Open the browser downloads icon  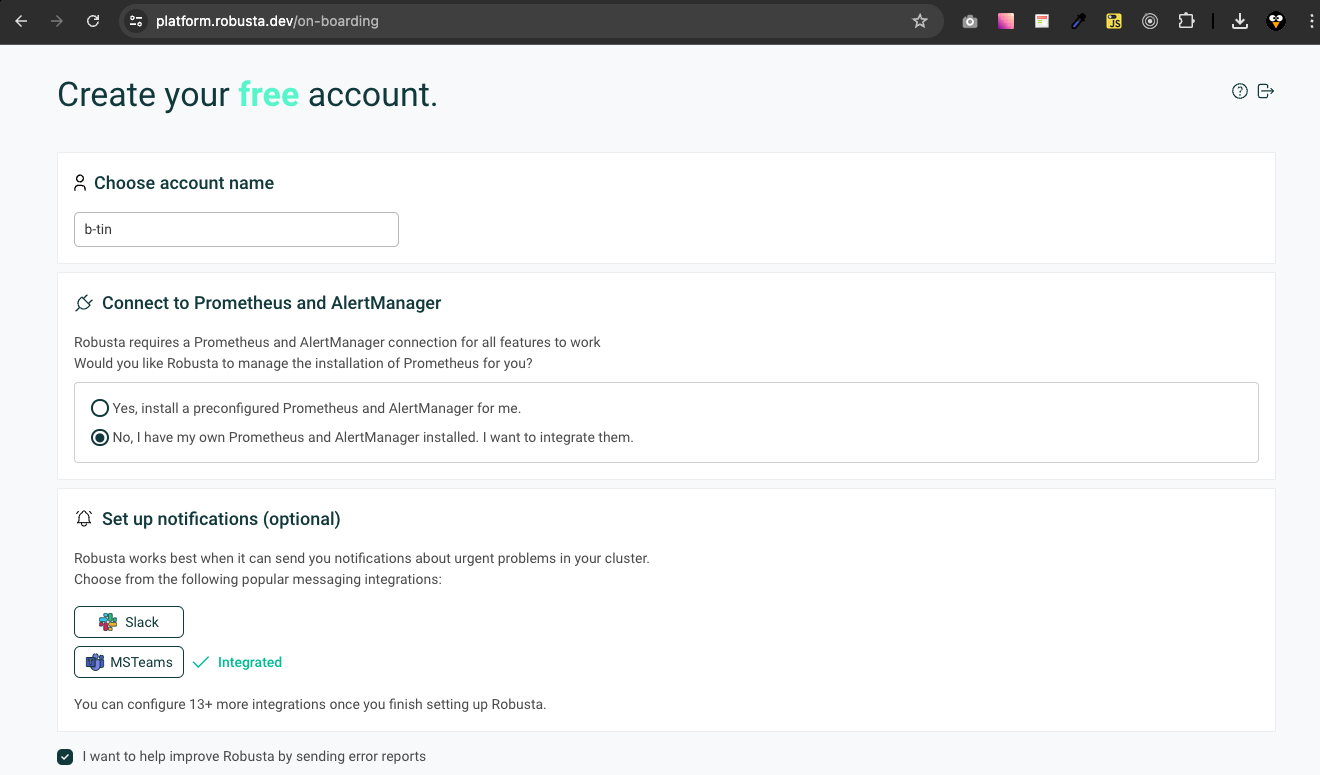click(x=1240, y=21)
